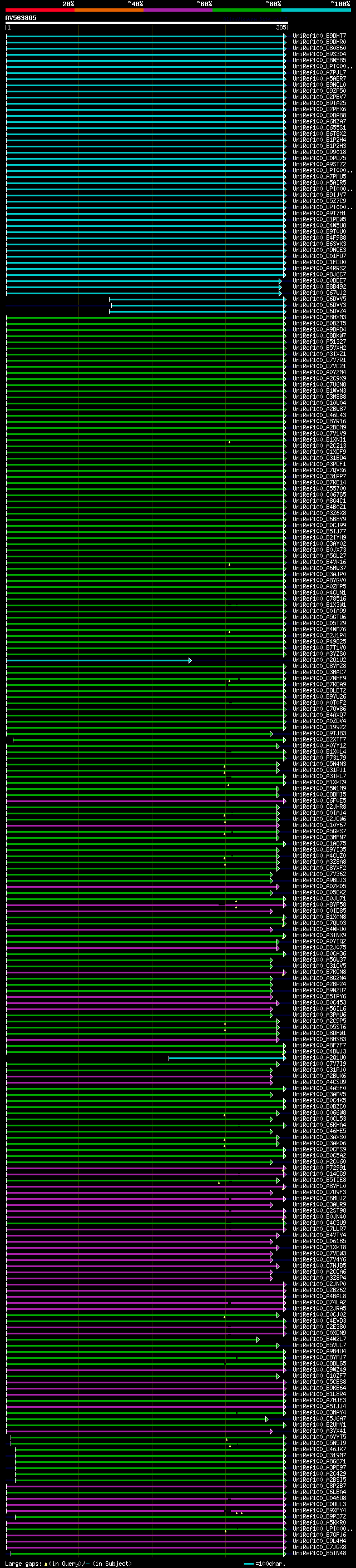This screenshot has width=356, height=1568.
Task: Click the label UniRef100_B1P2H4
Action: click(x=319, y=140)
